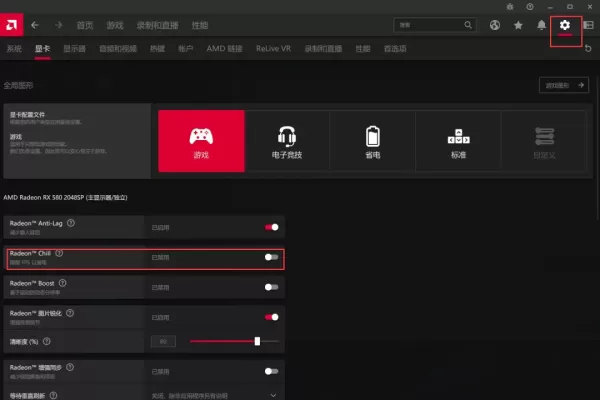The height and width of the screenshot is (400, 600).
Task: Toggle the sidebar panel icon
Action: tap(589, 25)
